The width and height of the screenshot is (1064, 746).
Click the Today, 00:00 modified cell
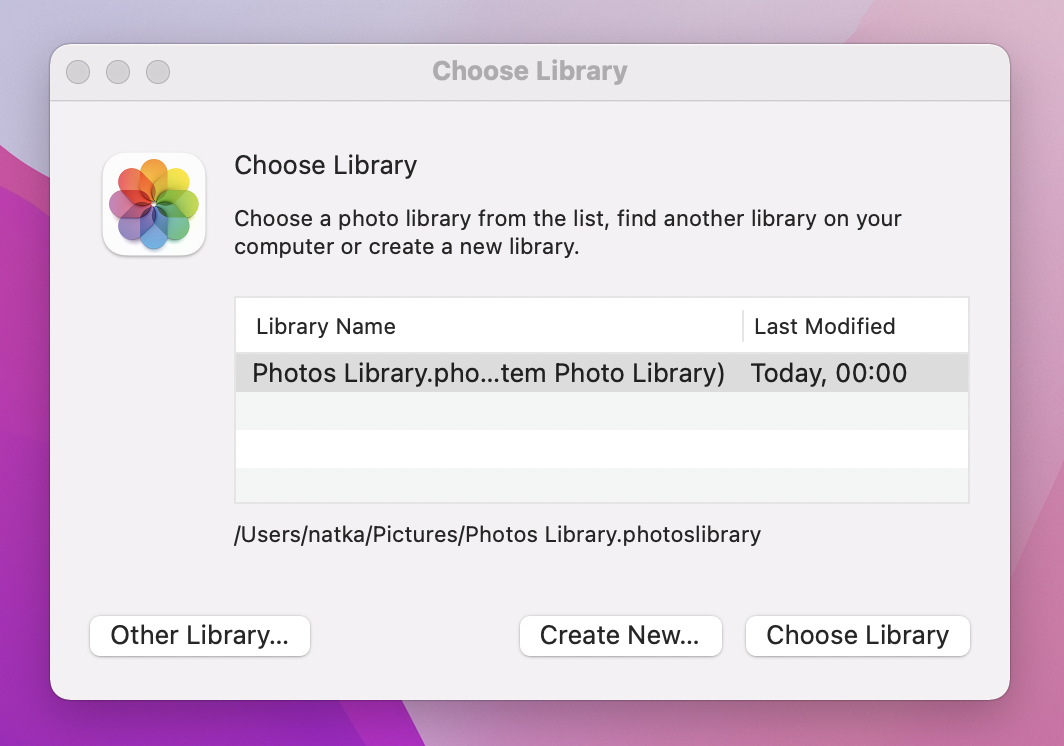tap(829, 373)
